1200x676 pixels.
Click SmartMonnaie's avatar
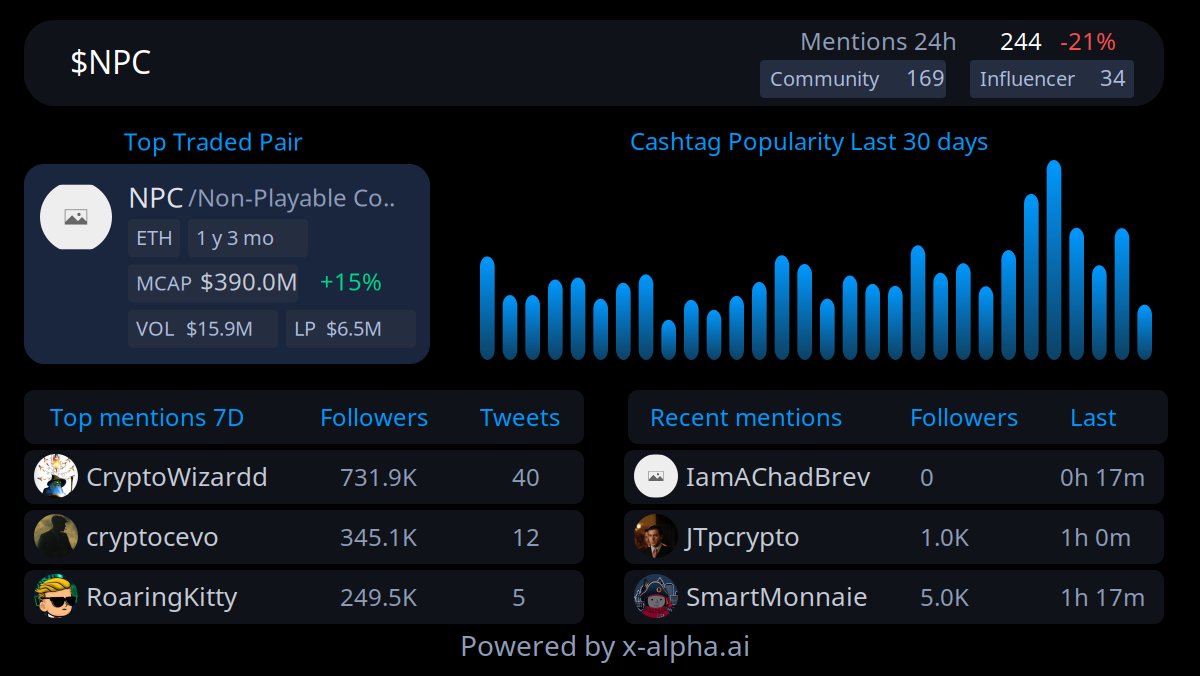tap(656, 597)
